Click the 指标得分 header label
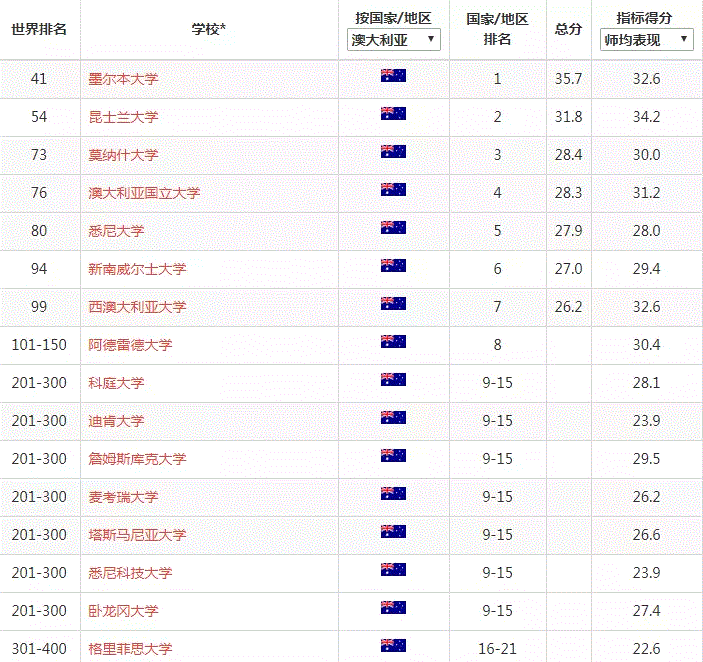Viewport: 703px width, 662px height. coord(644,18)
